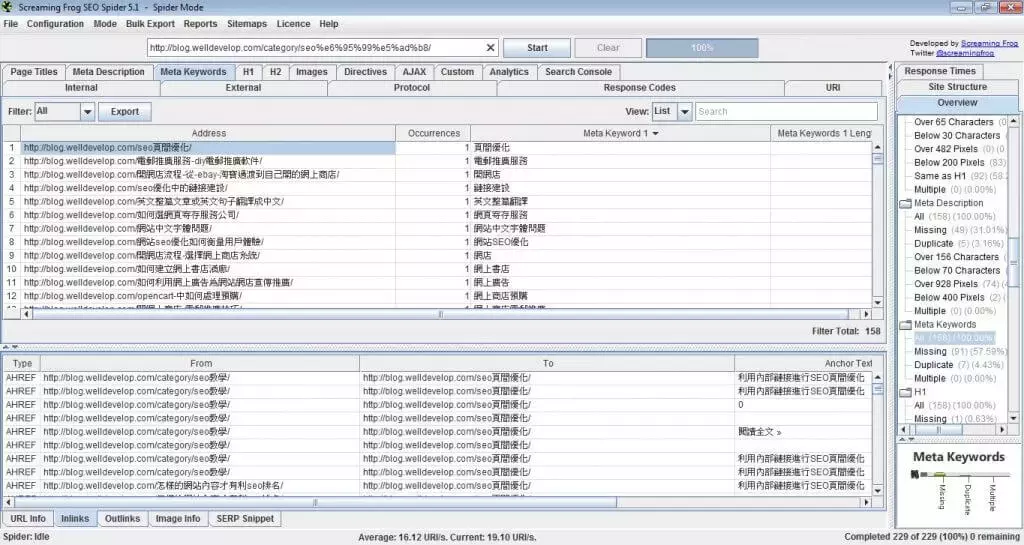Select Over 156 Characters in overview tree
Screen dimensions: 1024x545
click(x=957, y=257)
